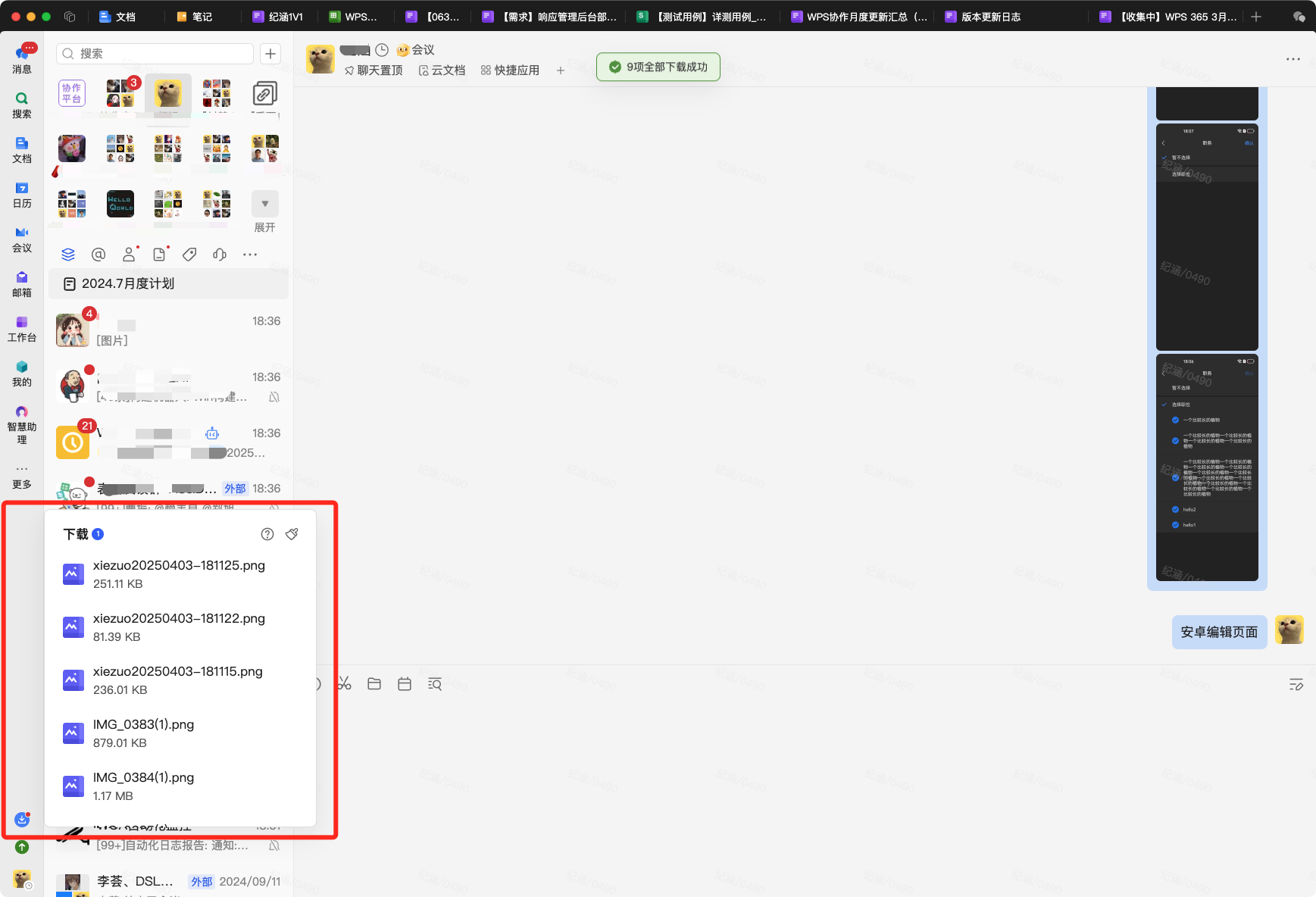Image resolution: width=1316 pixels, height=897 pixels.
Task: Filter conversations by @ mentions
Action: tap(98, 255)
